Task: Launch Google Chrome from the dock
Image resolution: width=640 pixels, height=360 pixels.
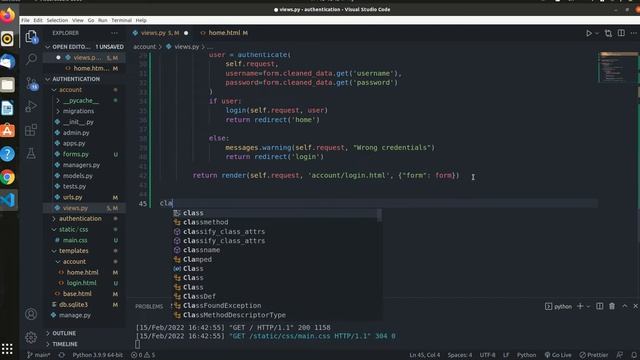Action: (8, 177)
